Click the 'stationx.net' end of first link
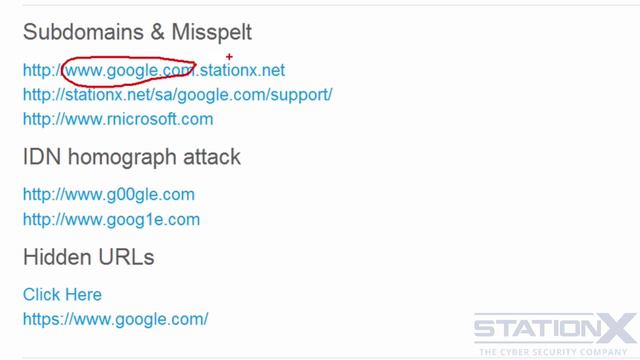This screenshot has width=640, height=360. tap(242, 70)
